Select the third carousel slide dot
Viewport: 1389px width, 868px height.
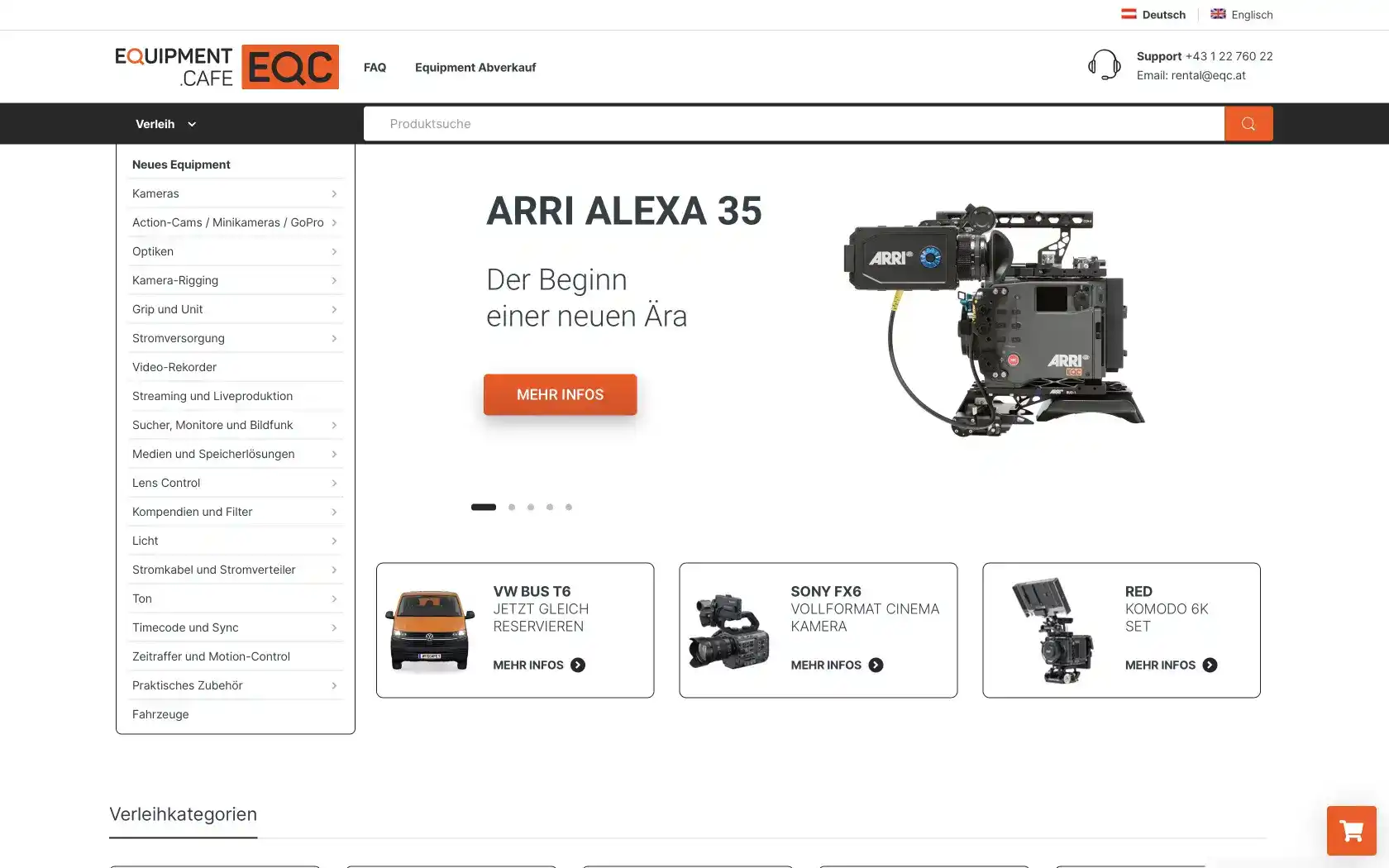tap(531, 508)
